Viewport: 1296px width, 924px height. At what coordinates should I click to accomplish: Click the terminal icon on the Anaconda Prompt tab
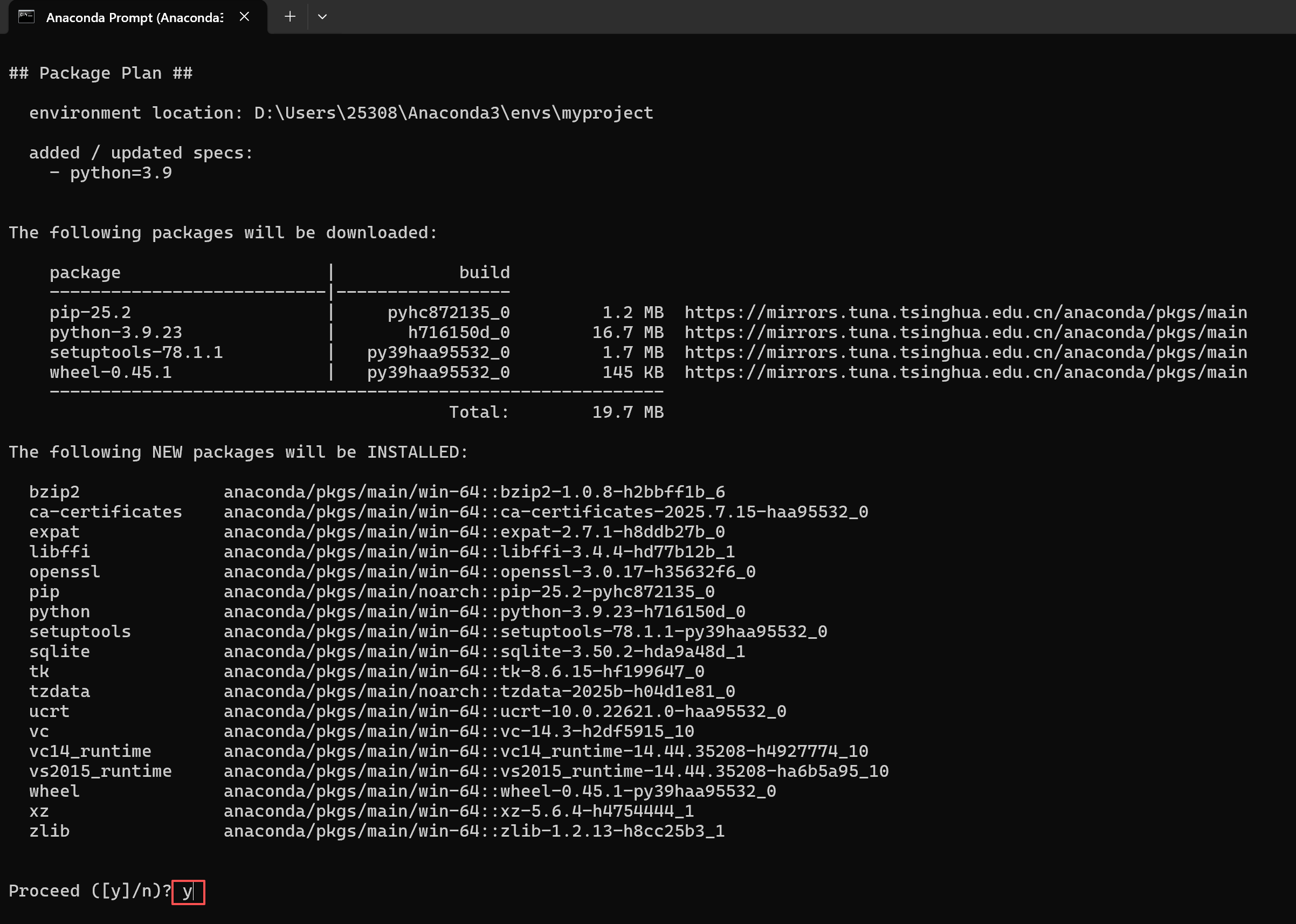click(26, 17)
